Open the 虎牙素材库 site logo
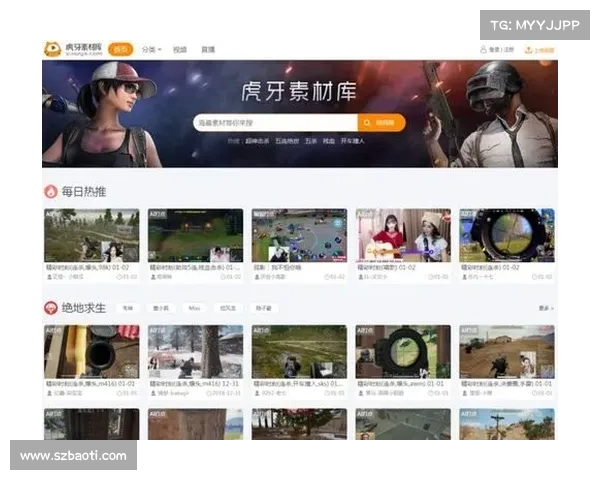600x480 pixels. [73, 49]
